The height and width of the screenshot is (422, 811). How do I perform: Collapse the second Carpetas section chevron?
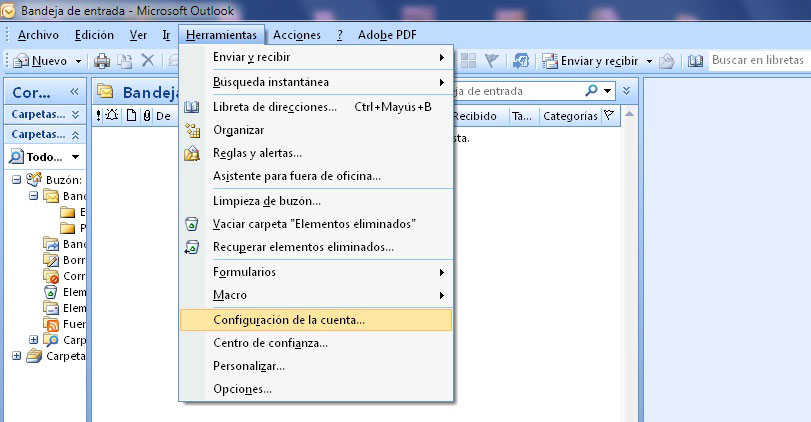(76, 135)
